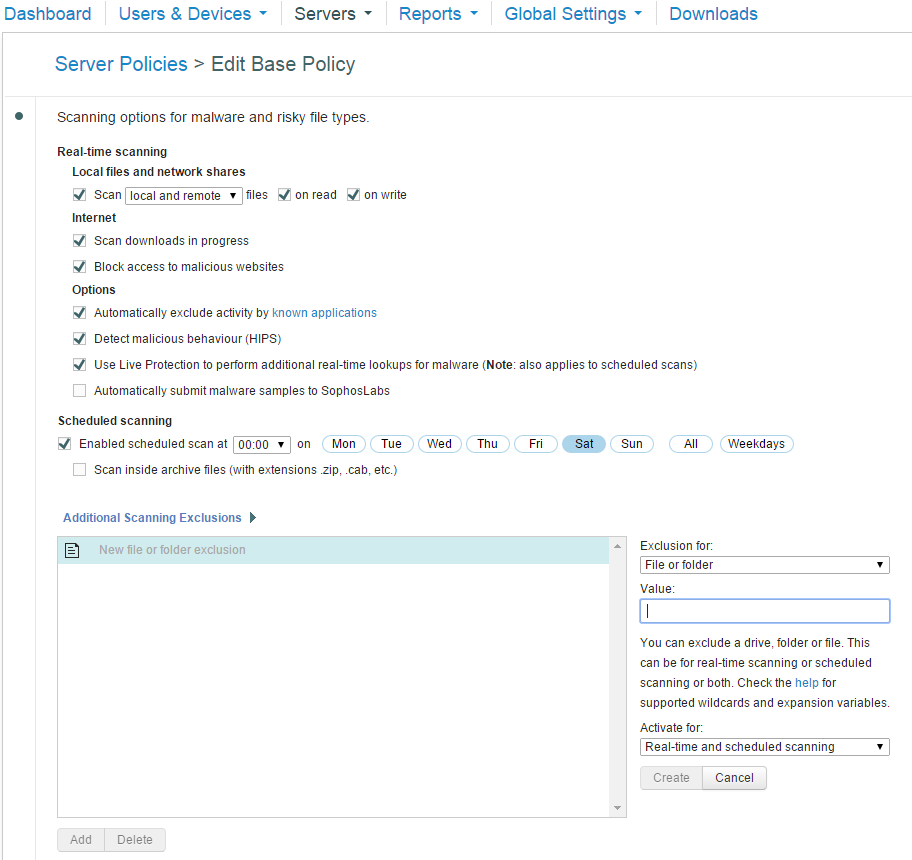Open the Global Settings menu
This screenshot has width=912, height=860.
573,14
